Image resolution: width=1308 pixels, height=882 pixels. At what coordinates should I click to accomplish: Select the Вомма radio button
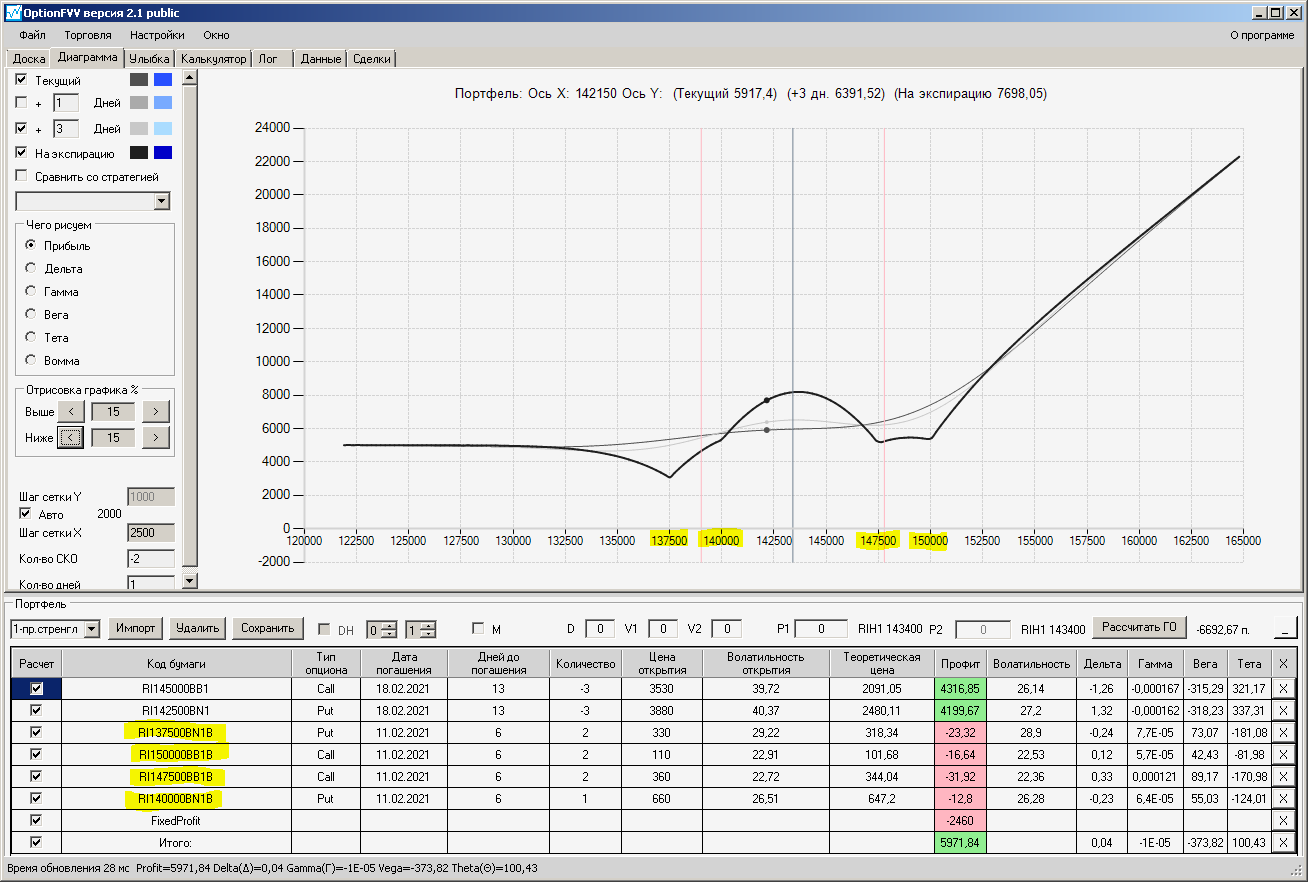31,360
